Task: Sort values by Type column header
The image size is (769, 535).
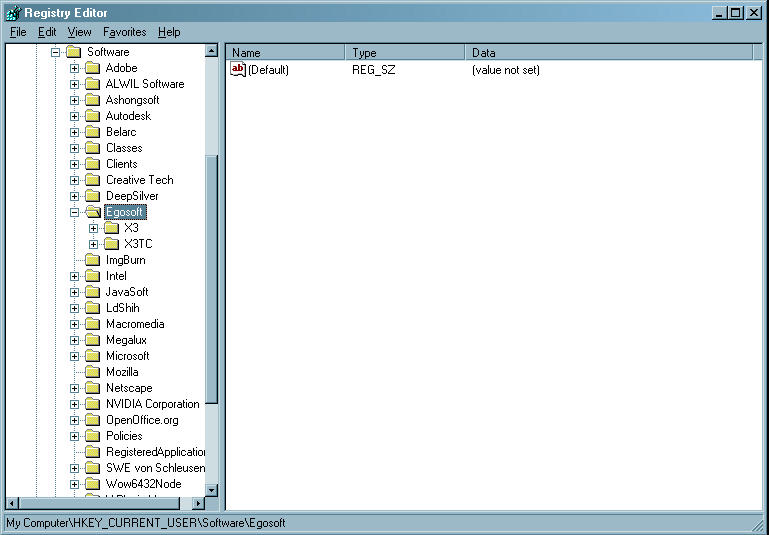Action: tap(406, 52)
